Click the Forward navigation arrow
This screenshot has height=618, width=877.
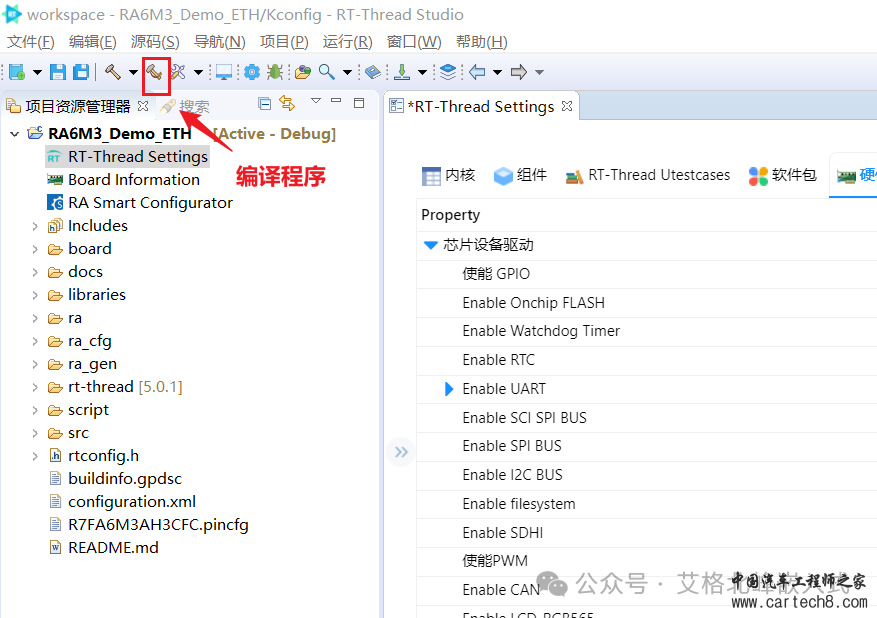click(x=519, y=72)
